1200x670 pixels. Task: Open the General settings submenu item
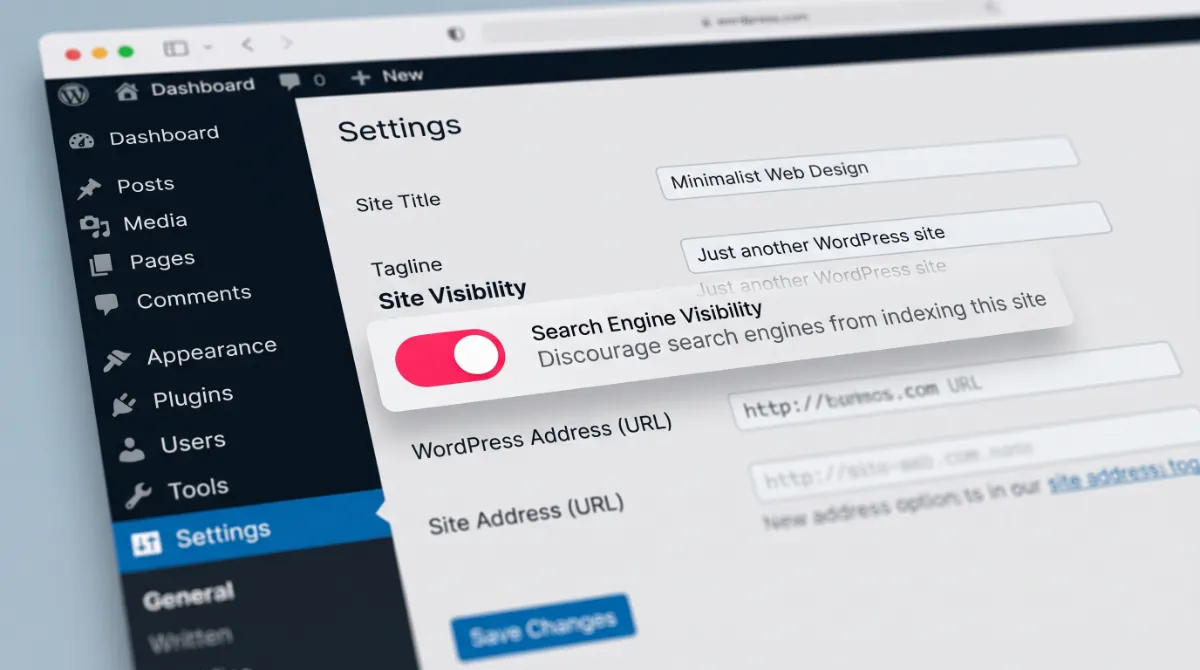tap(188, 598)
